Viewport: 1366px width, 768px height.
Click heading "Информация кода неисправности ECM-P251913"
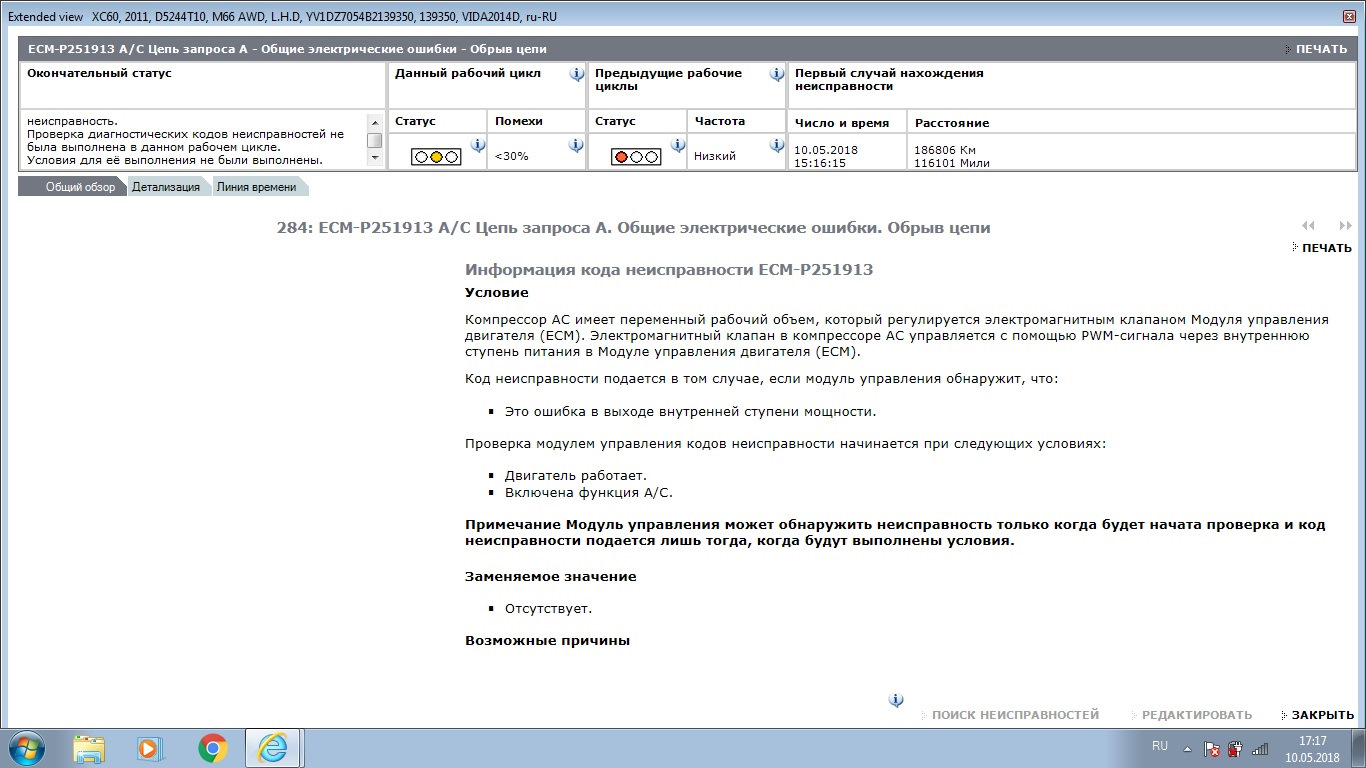[x=669, y=270]
